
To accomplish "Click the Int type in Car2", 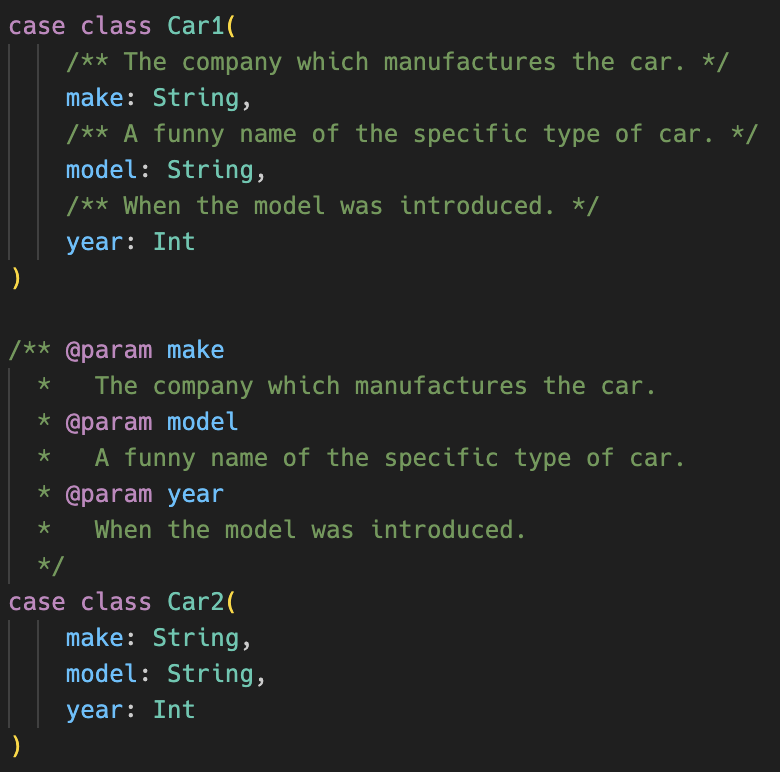I will point(174,710).
